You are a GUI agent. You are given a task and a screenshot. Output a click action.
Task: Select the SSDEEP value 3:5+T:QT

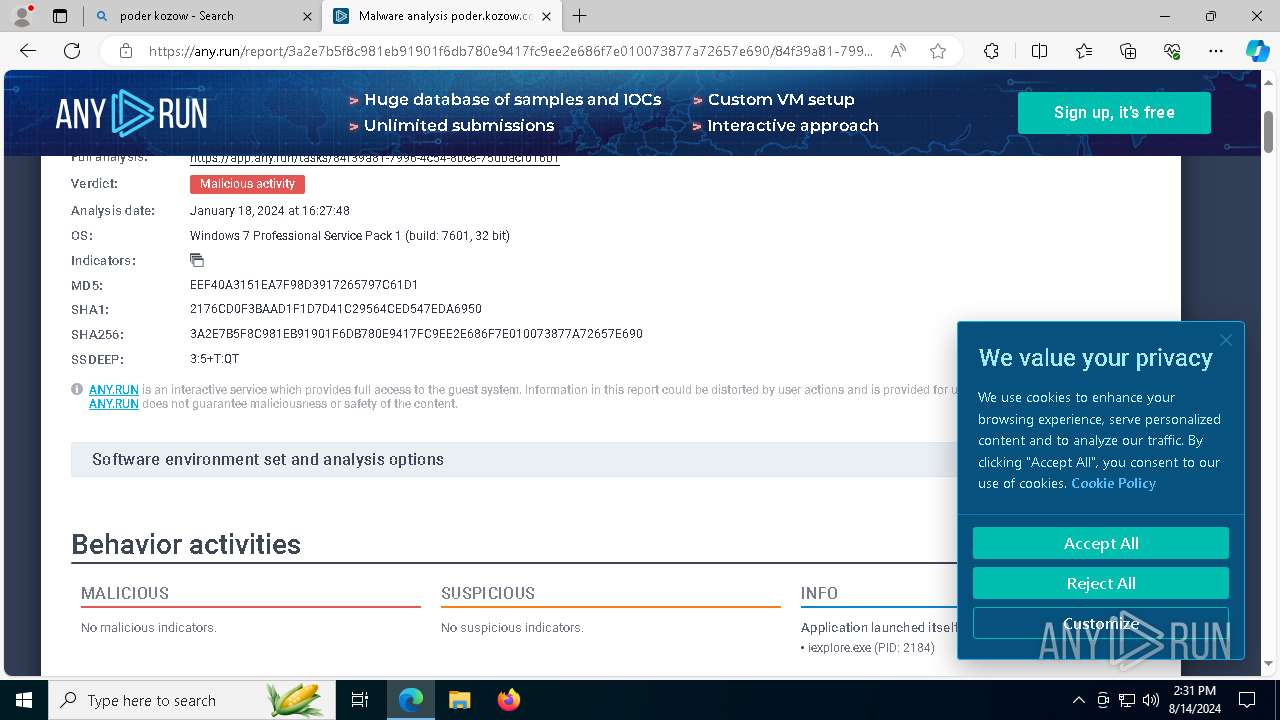point(214,359)
